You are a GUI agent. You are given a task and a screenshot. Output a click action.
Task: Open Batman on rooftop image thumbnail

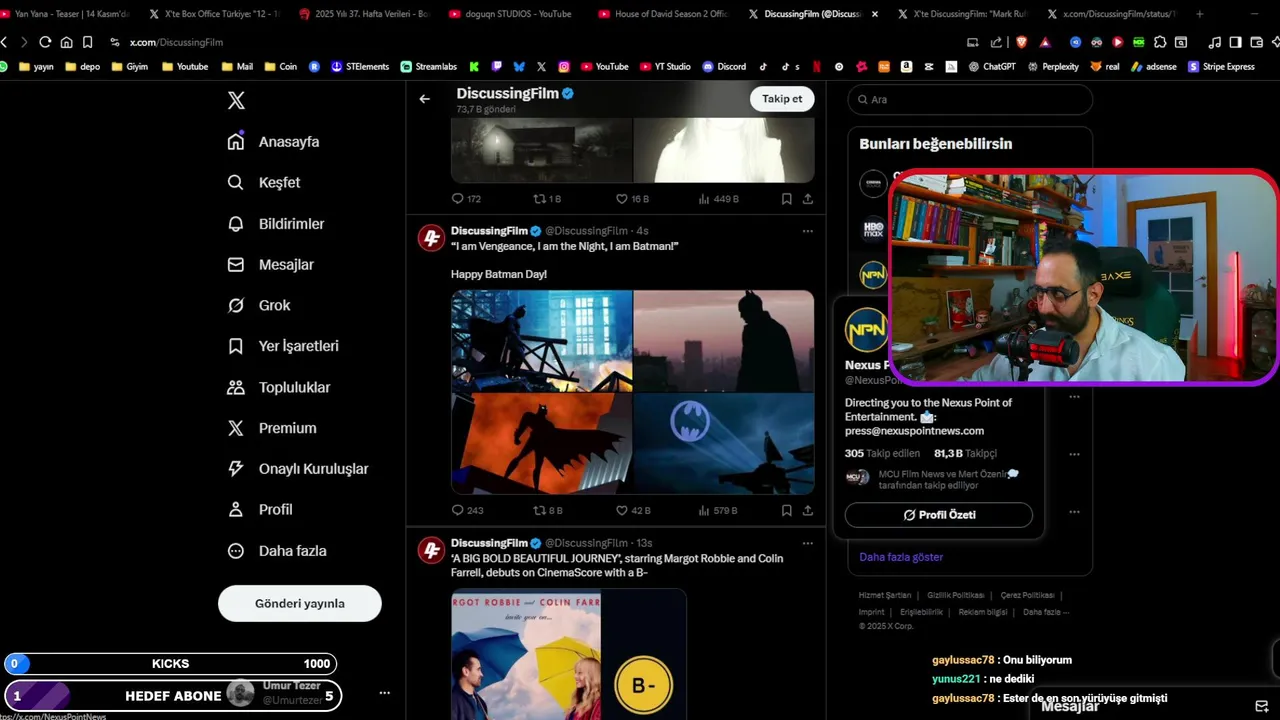(541, 340)
